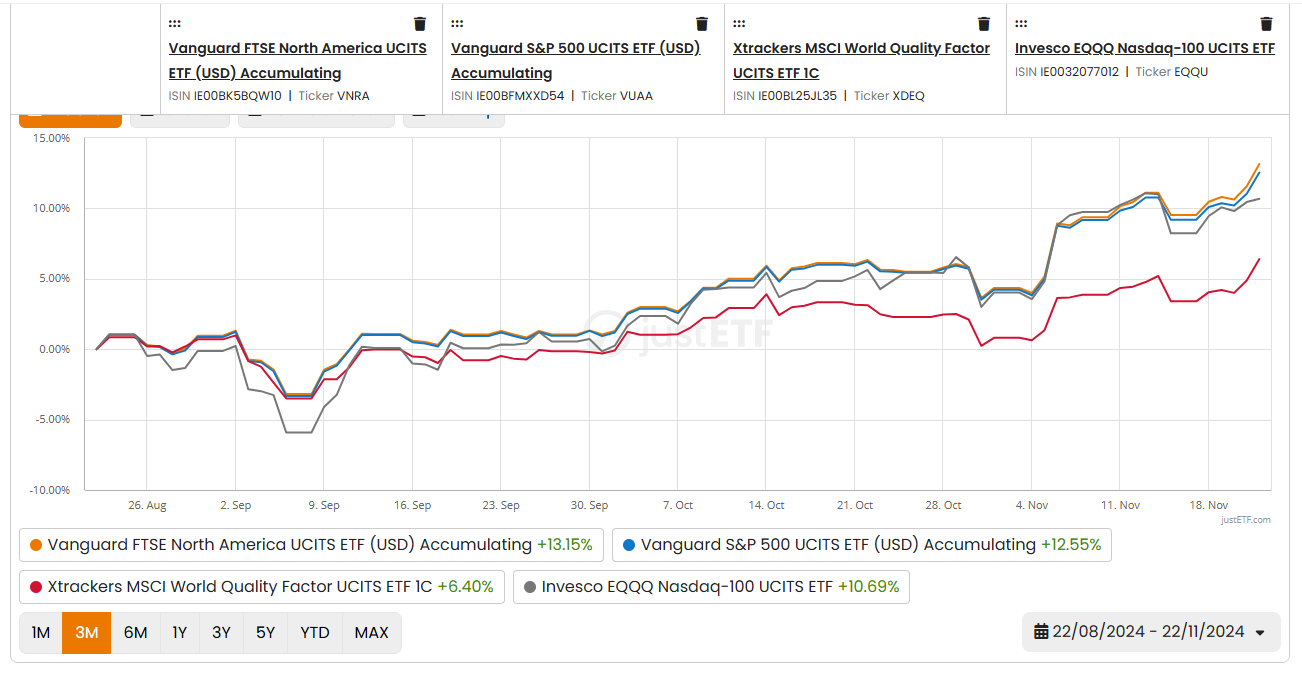Click Ticker XDEQ text
This screenshot has height=677, width=1302.
(890, 96)
